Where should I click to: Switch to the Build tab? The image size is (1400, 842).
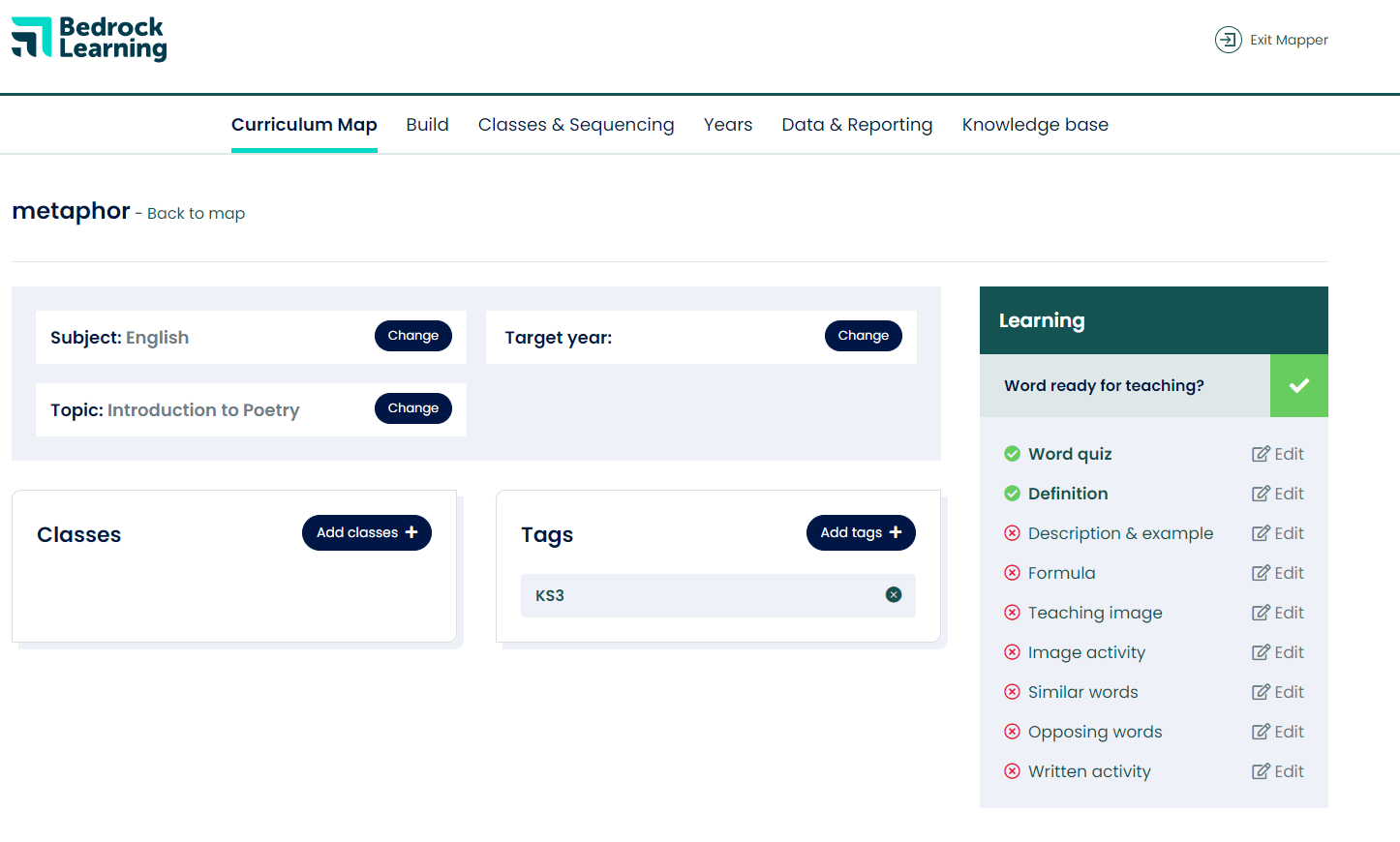[427, 125]
